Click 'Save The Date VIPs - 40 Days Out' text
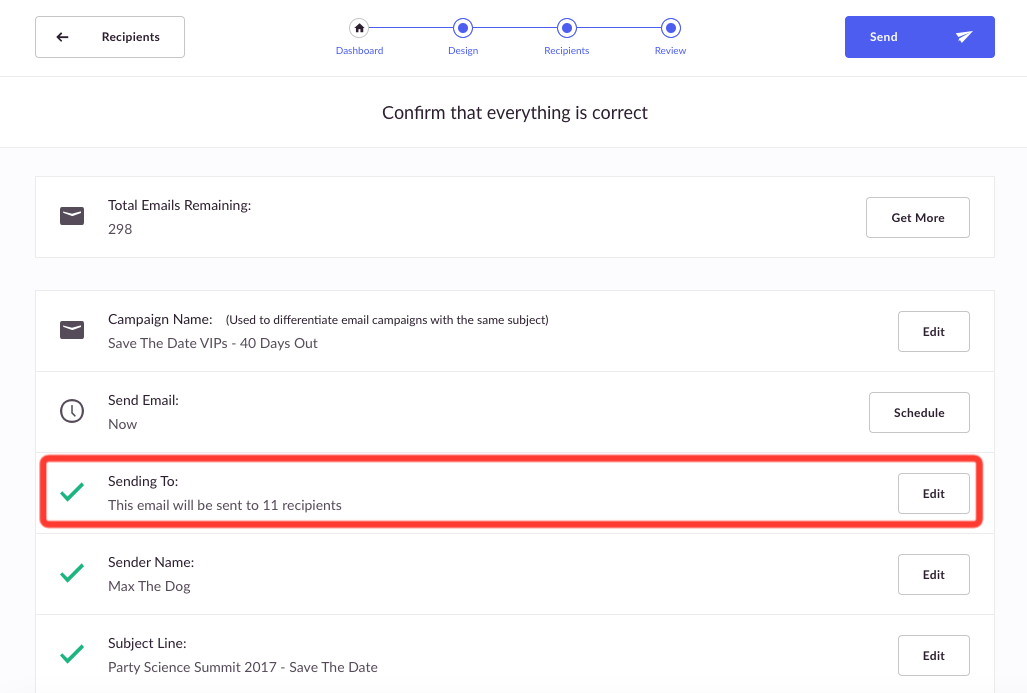 213,343
